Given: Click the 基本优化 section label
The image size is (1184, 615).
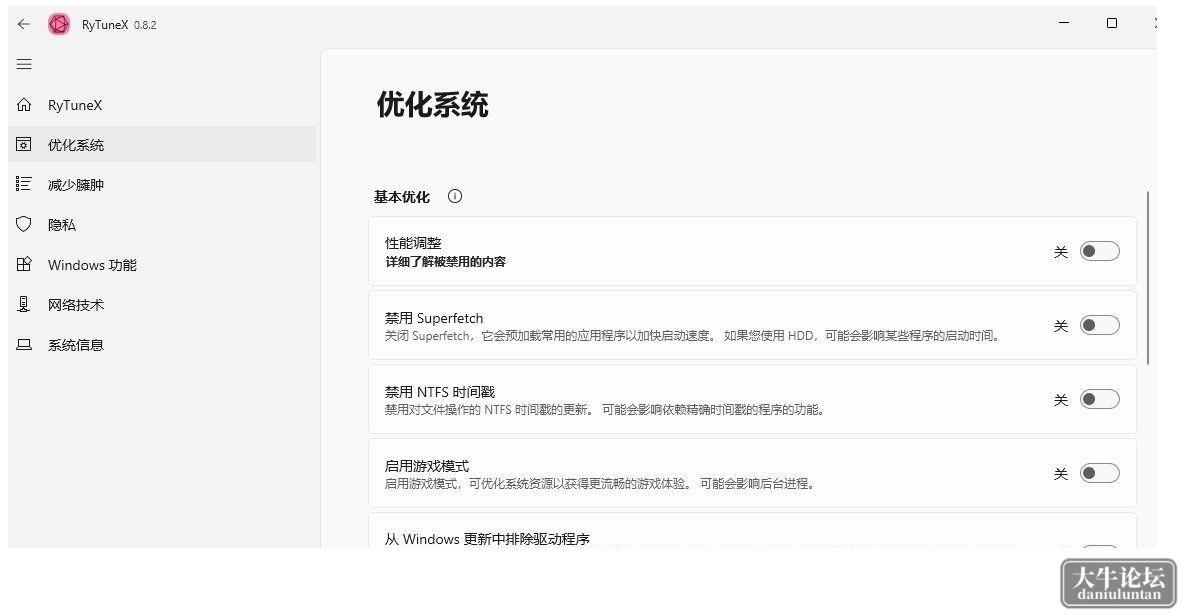Looking at the screenshot, I should 402,196.
